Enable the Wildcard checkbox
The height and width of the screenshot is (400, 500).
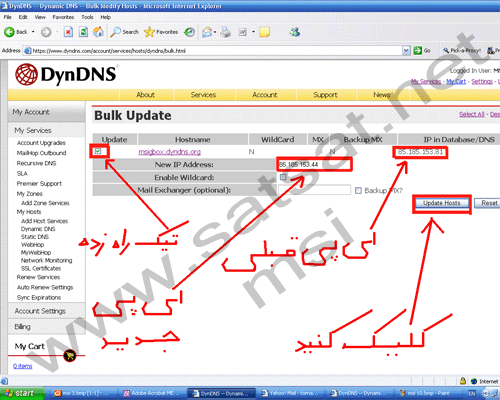pos(283,177)
